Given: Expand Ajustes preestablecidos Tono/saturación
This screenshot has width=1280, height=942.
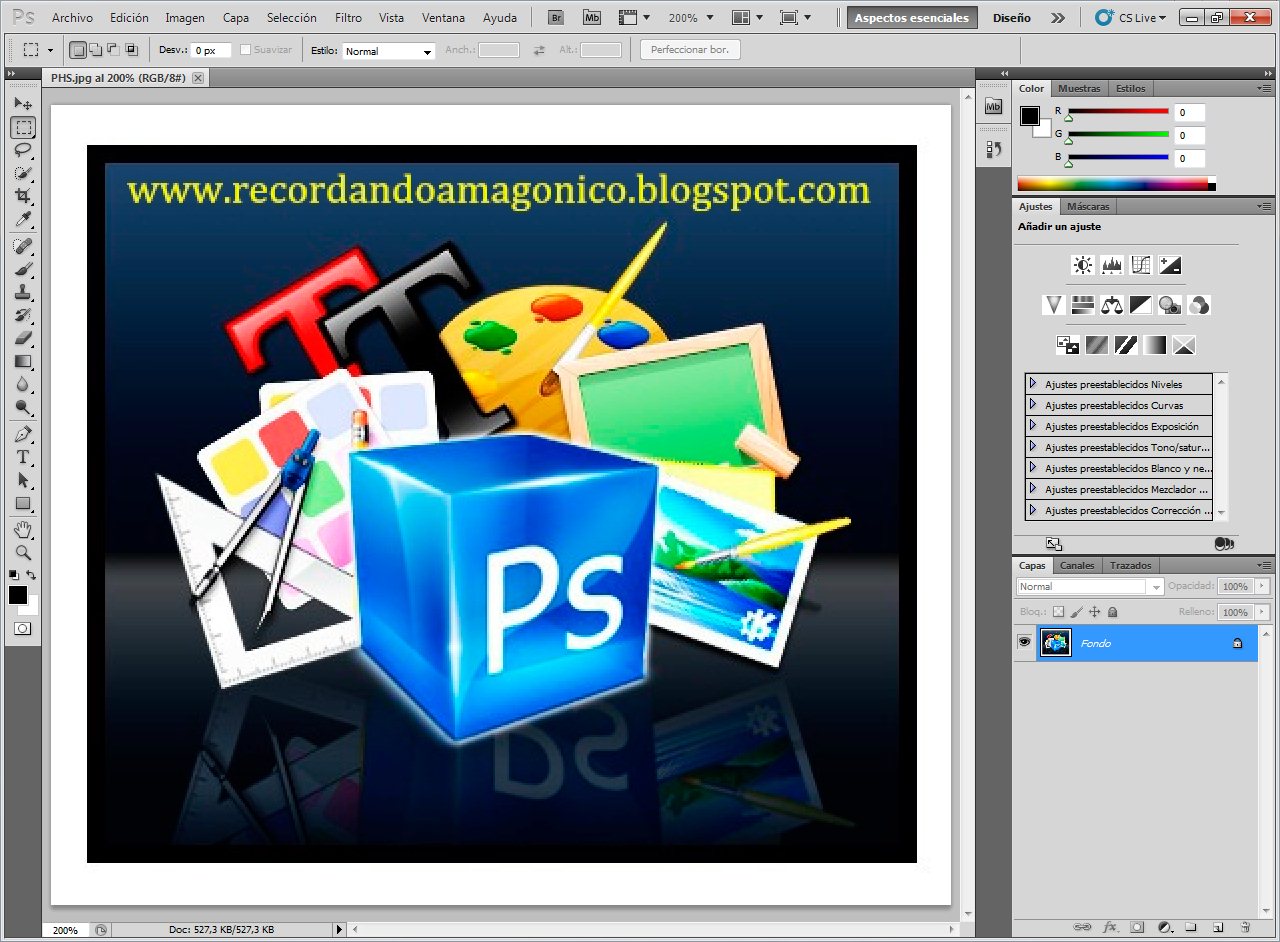Looking at the screenshot, I should 1033,446.
